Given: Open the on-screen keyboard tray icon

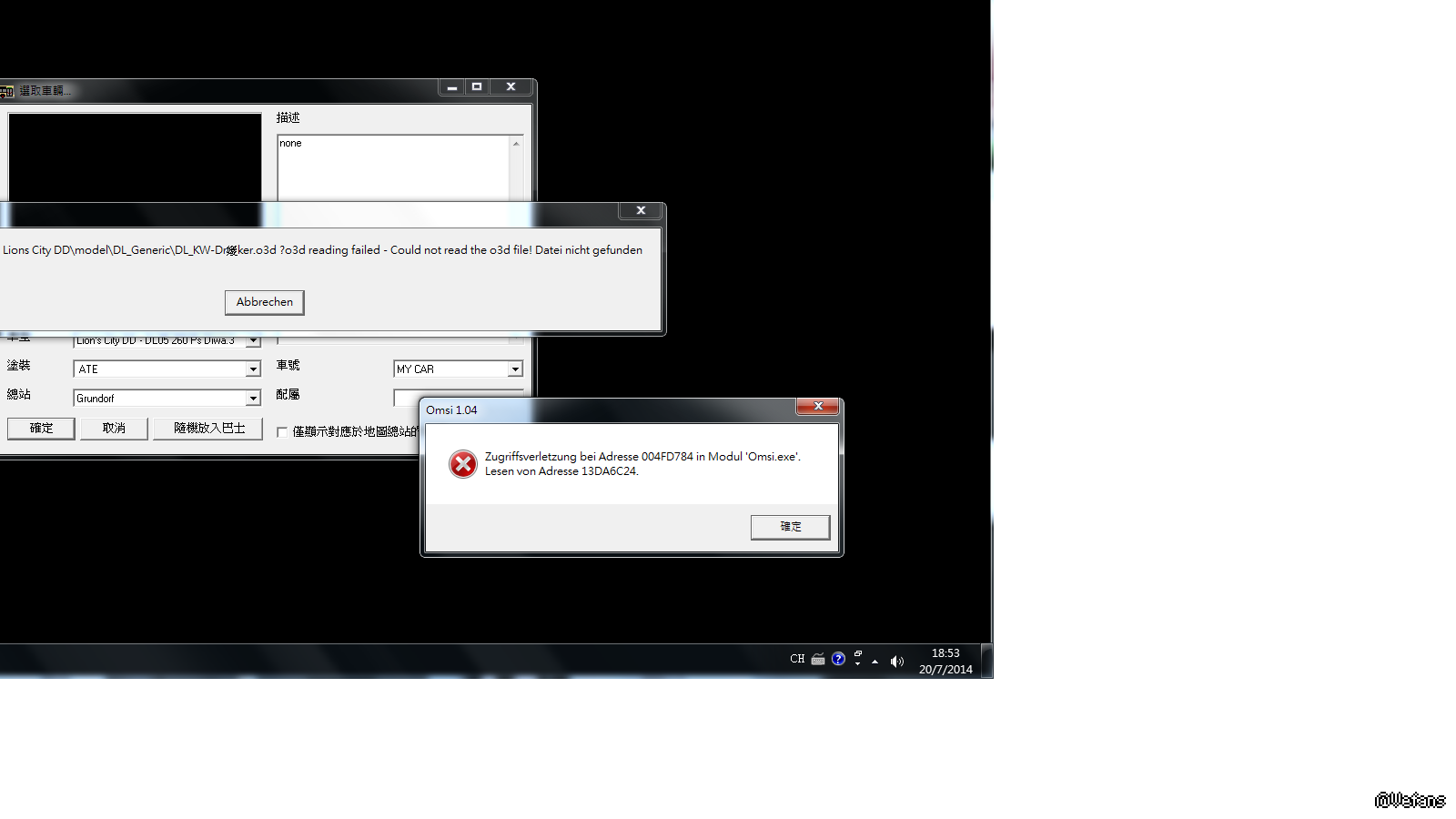Looking at the screenshot, I should (x=818, y=659).
